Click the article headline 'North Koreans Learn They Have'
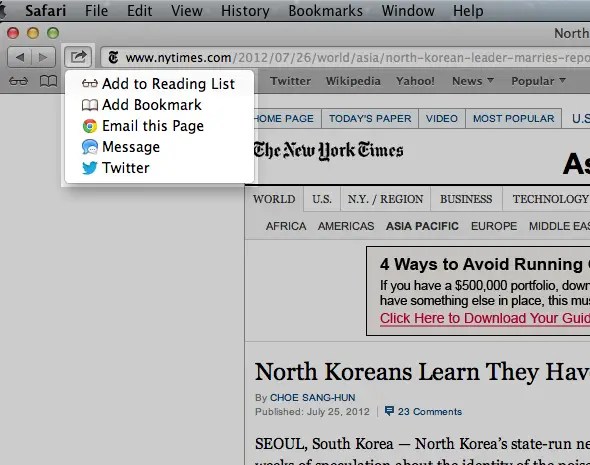 (422, 372)
